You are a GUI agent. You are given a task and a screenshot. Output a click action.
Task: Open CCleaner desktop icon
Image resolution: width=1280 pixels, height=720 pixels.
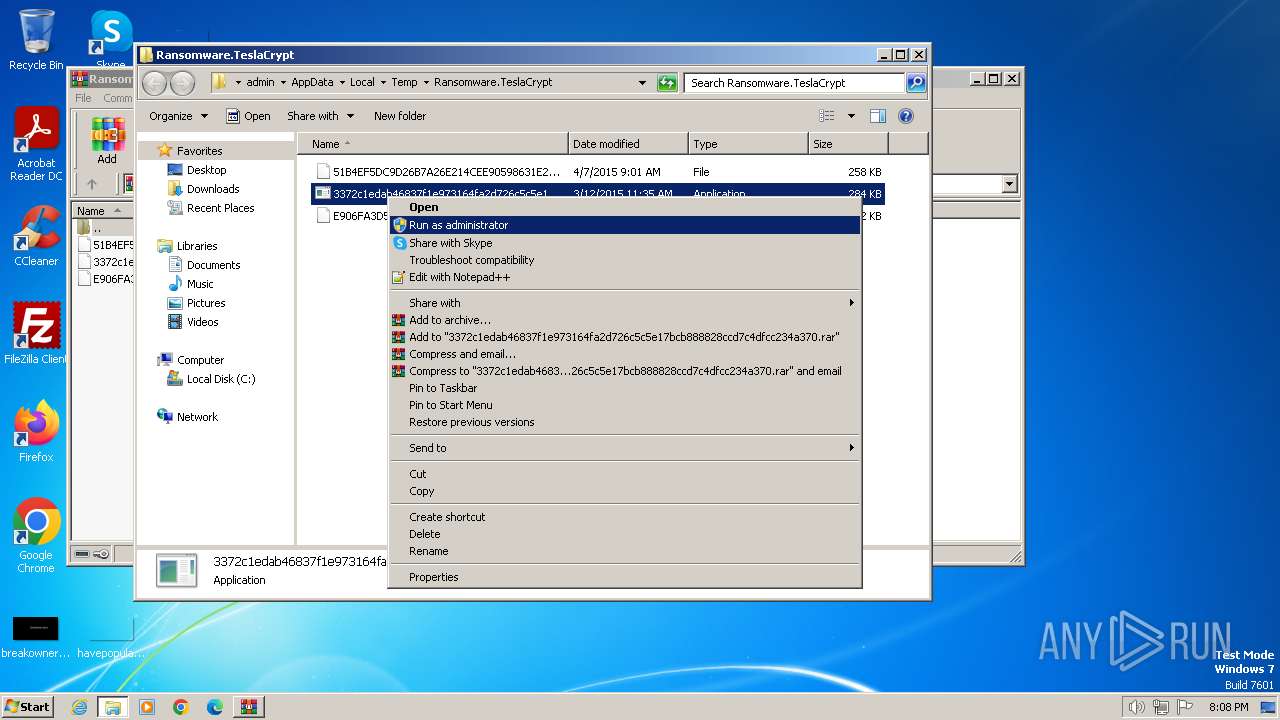(36, 235)
